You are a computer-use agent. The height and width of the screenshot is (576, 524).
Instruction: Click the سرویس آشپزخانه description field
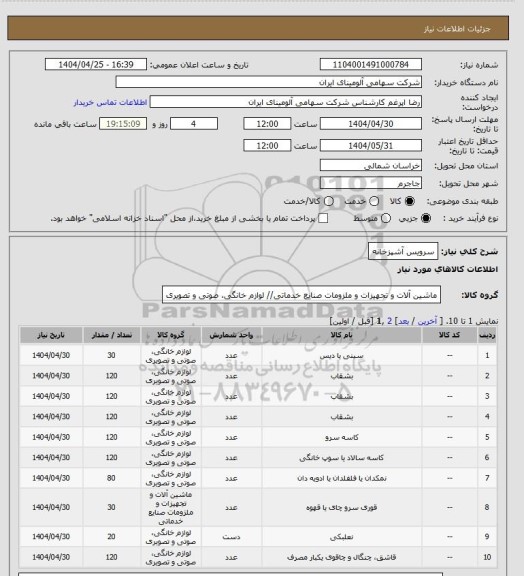pos(403,251)
